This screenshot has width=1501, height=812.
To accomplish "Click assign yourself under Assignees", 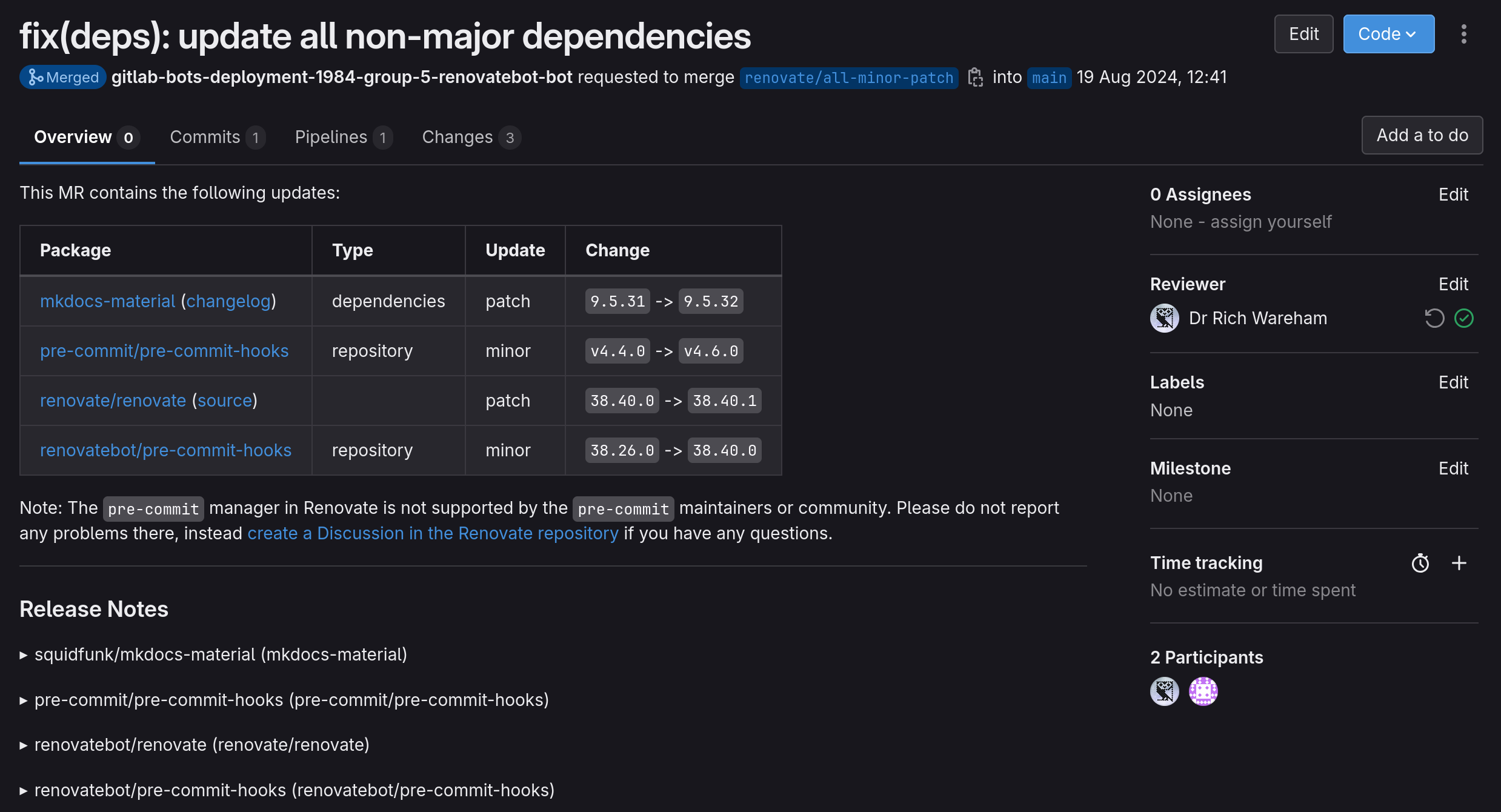I will (x=1270, y=222).
